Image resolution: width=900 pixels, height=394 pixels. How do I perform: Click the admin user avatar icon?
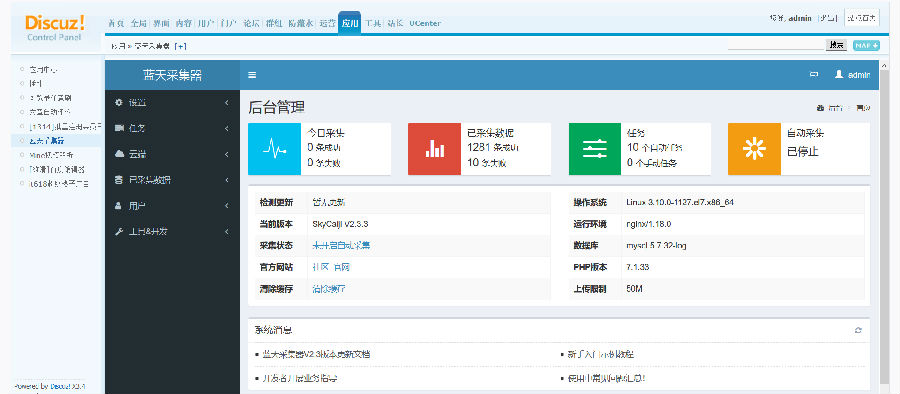tap(839, 74)
